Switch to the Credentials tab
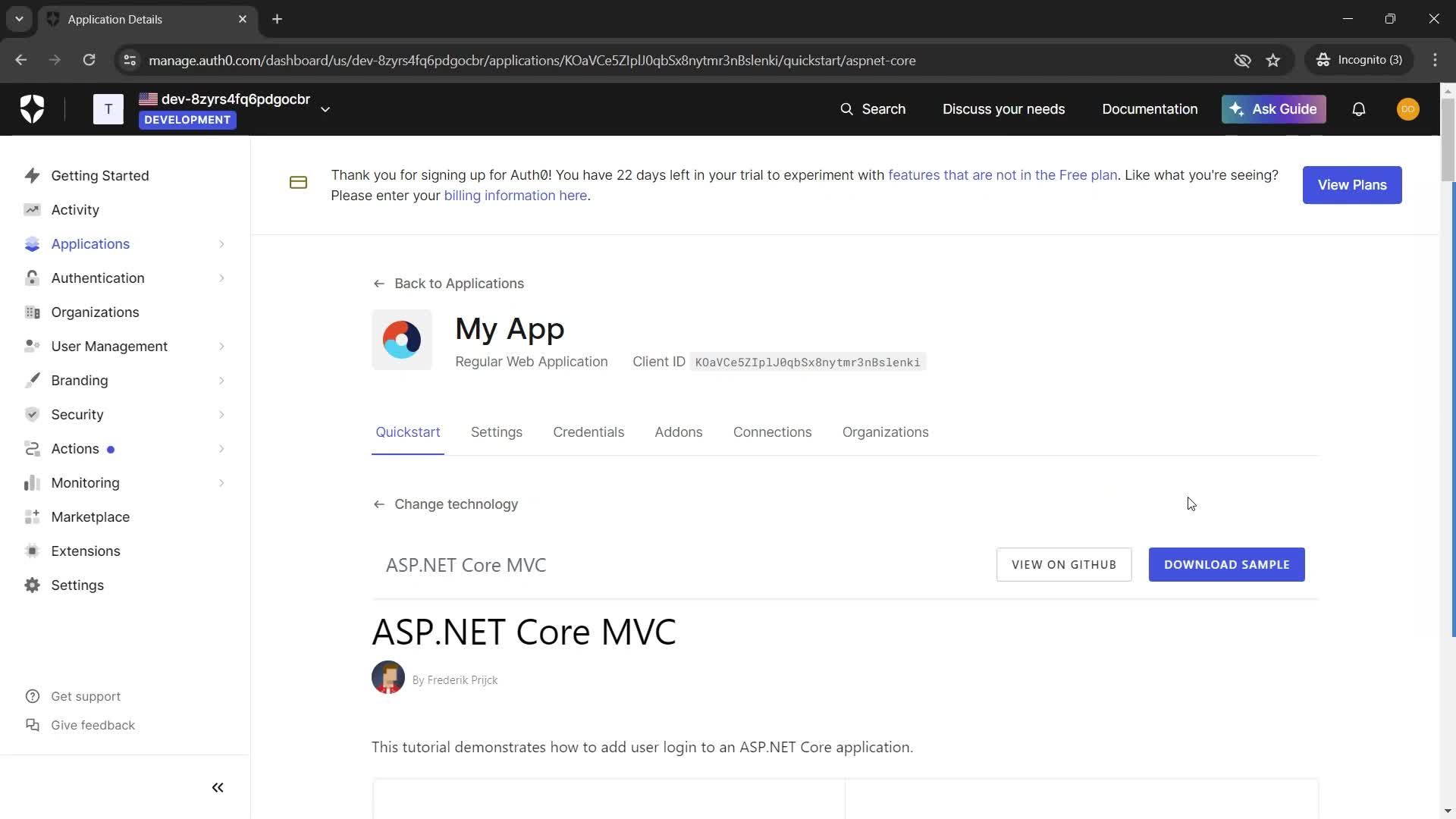 click(x=588, y=432)
